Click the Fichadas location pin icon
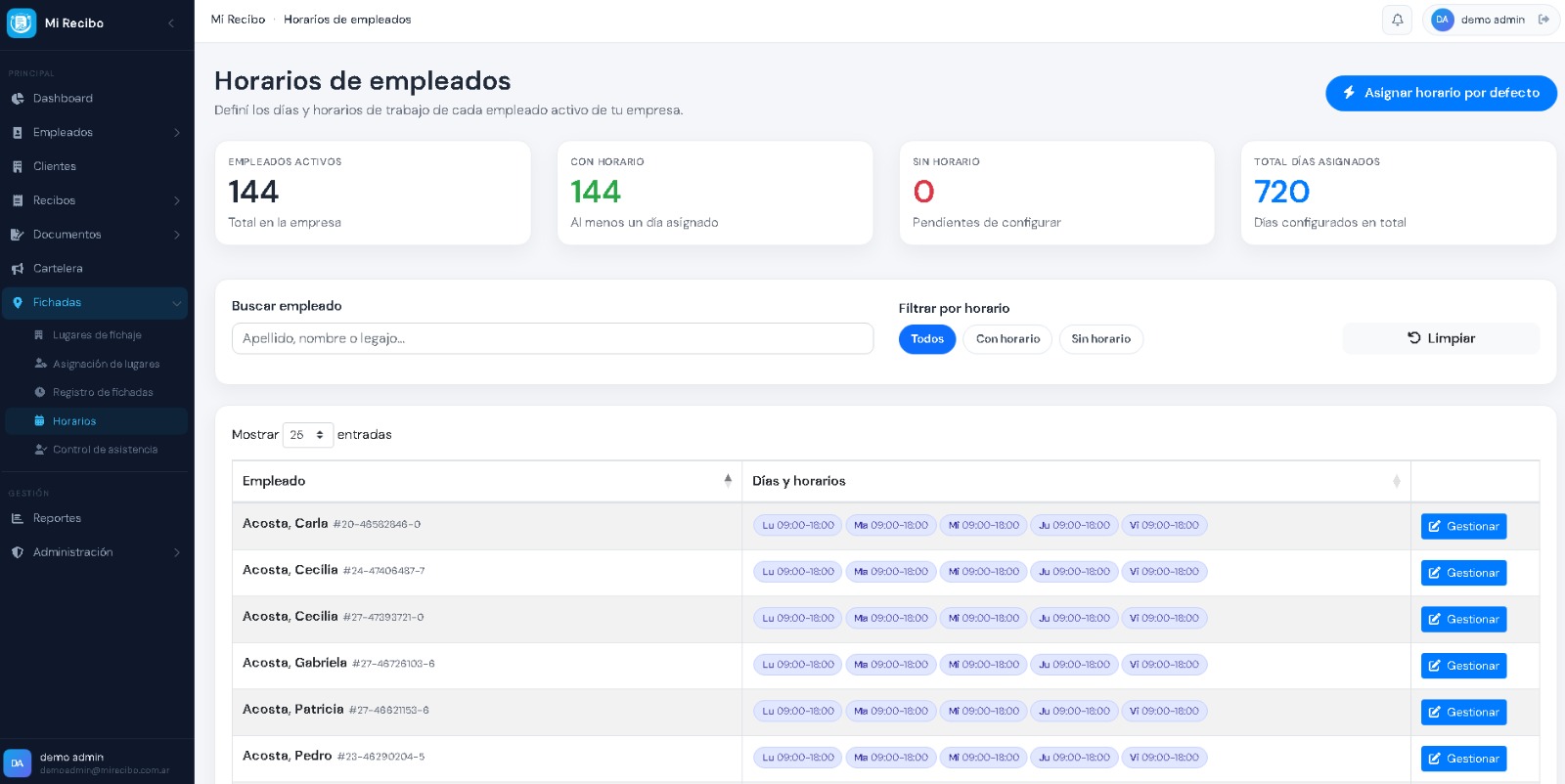The width and height of the screenshot is (1565, 784). (17, 303)
